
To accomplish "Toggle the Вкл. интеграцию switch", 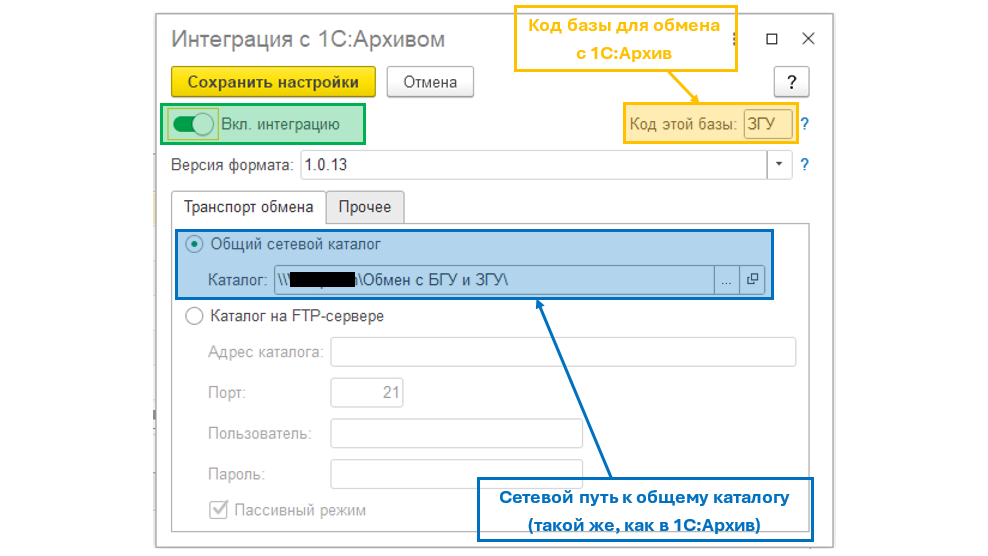I will click(193, 124).
